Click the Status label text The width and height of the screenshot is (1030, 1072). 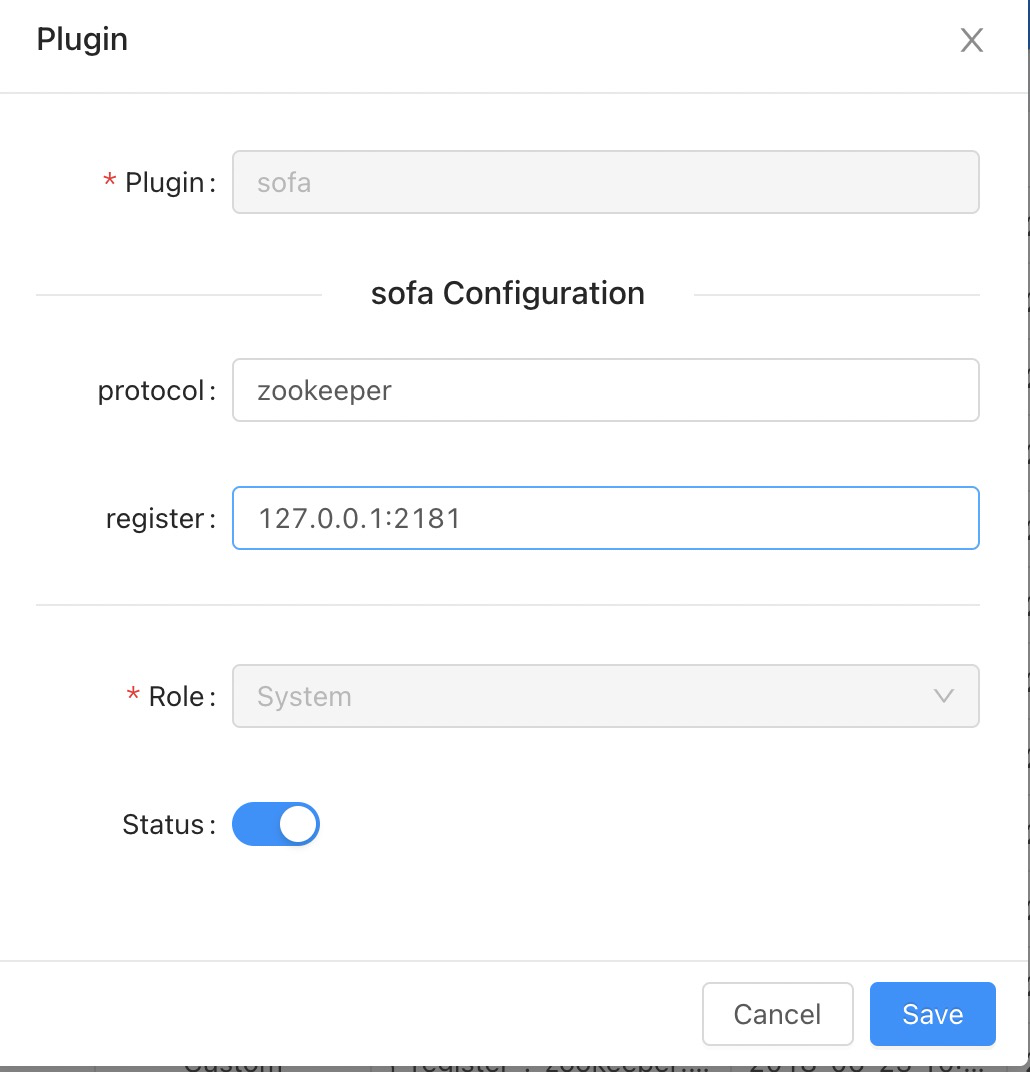tap(164, 825)
